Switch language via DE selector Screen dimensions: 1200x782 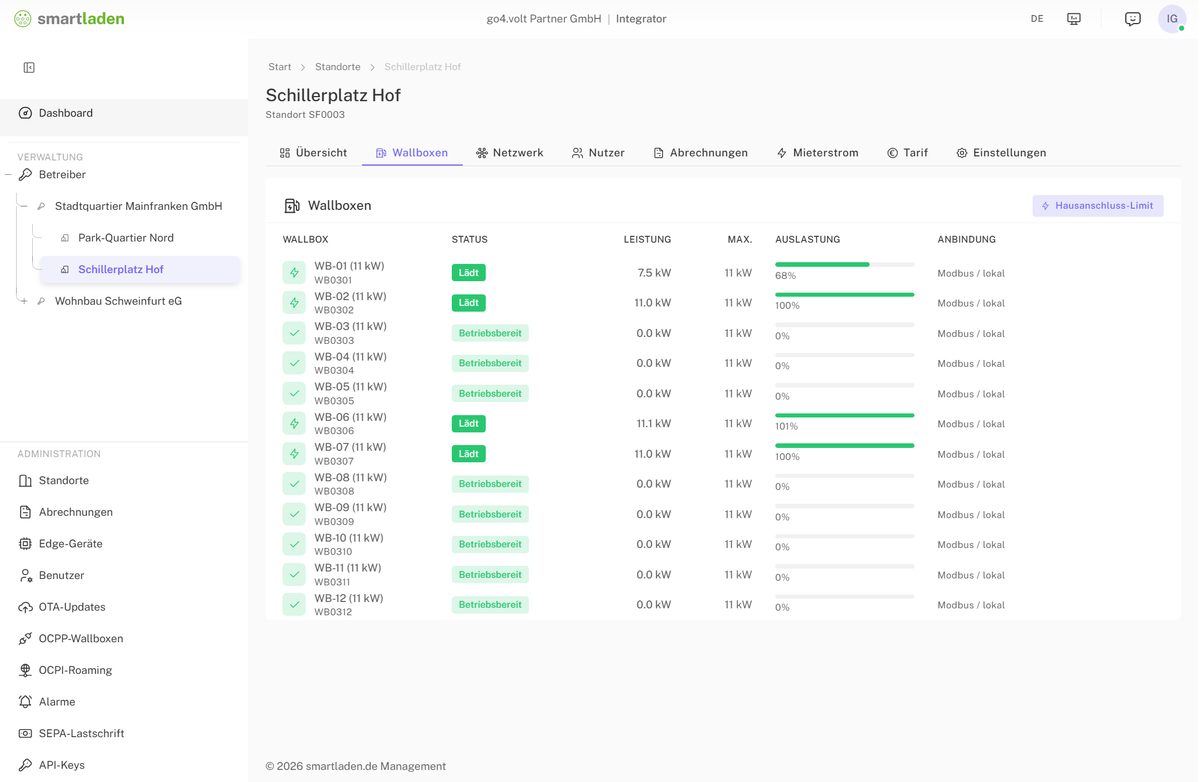[x=1037, y=18]
